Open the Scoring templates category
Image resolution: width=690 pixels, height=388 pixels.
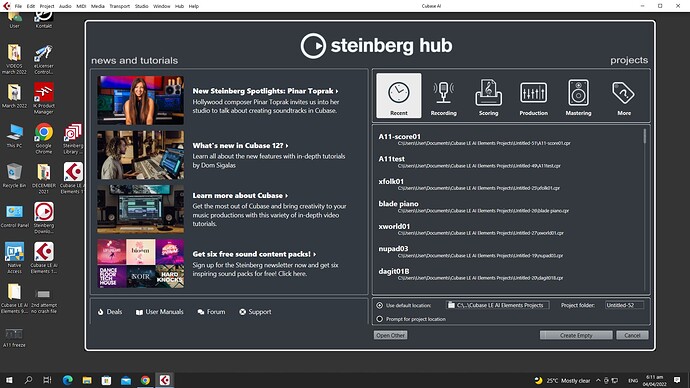[x=488, y=96]
